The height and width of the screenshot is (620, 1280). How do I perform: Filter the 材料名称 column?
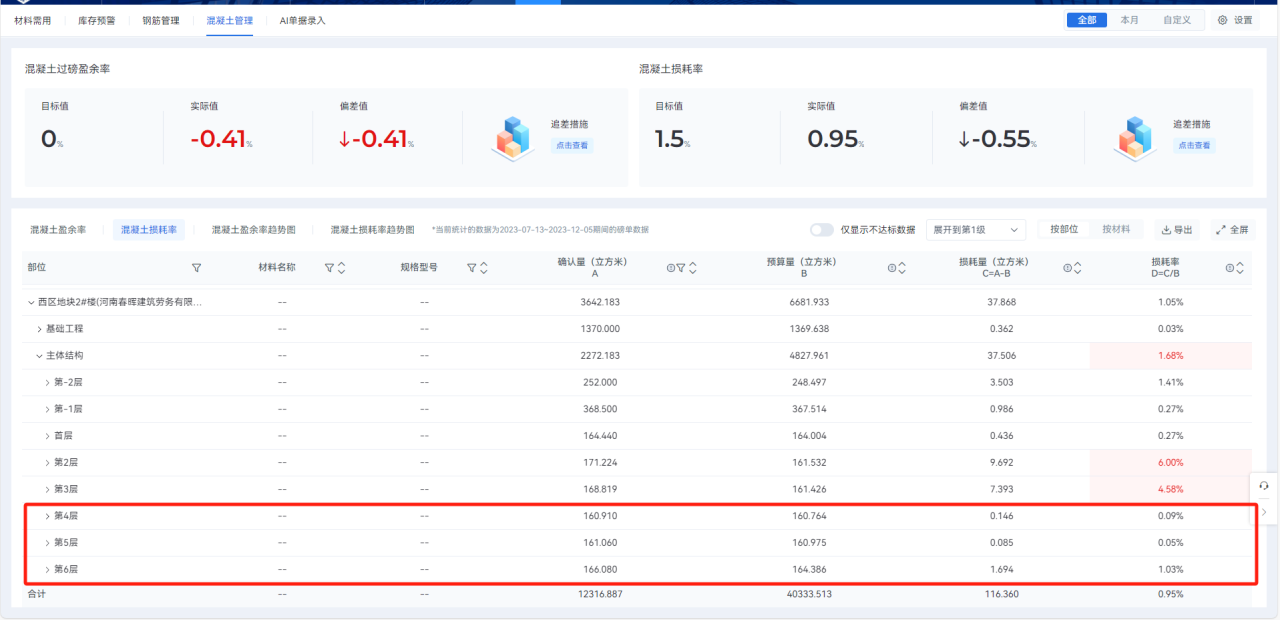(329, 268)
